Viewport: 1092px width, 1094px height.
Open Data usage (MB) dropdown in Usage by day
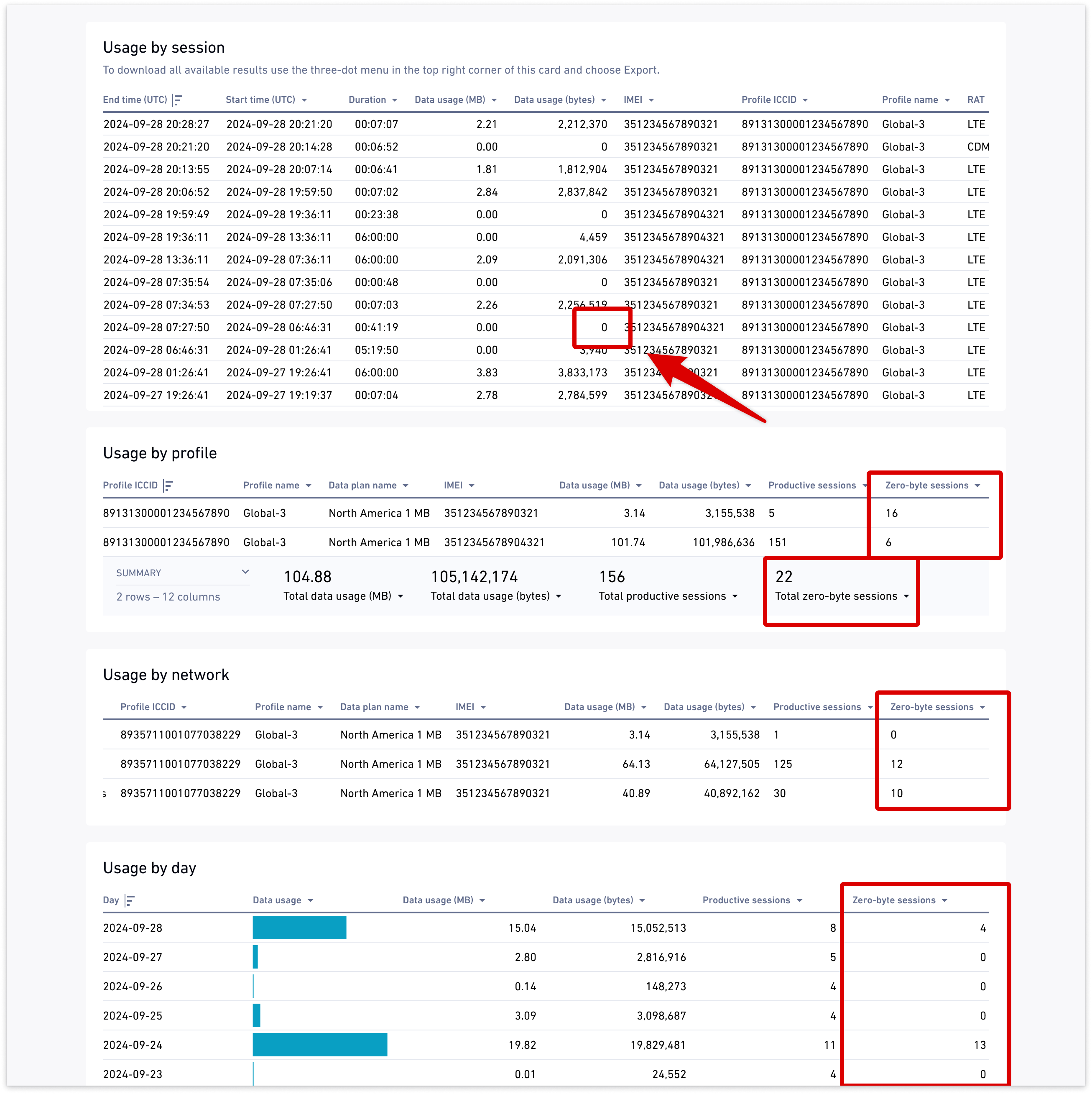tap(482, 900)
